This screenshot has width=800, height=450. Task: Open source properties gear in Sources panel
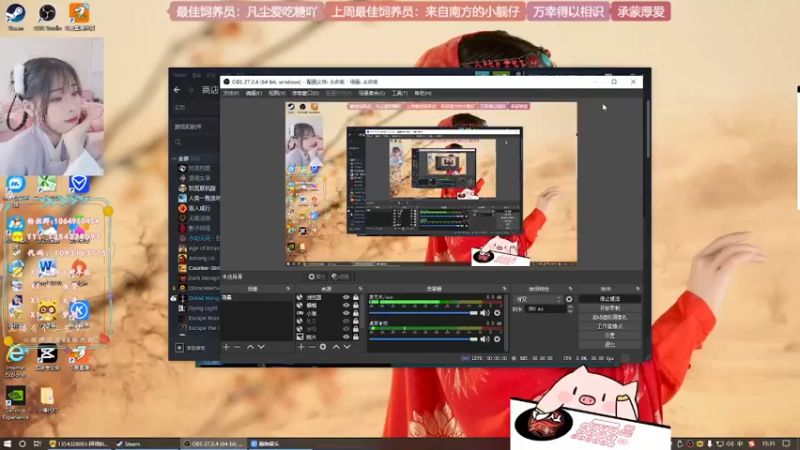click(x=323, y=347)
